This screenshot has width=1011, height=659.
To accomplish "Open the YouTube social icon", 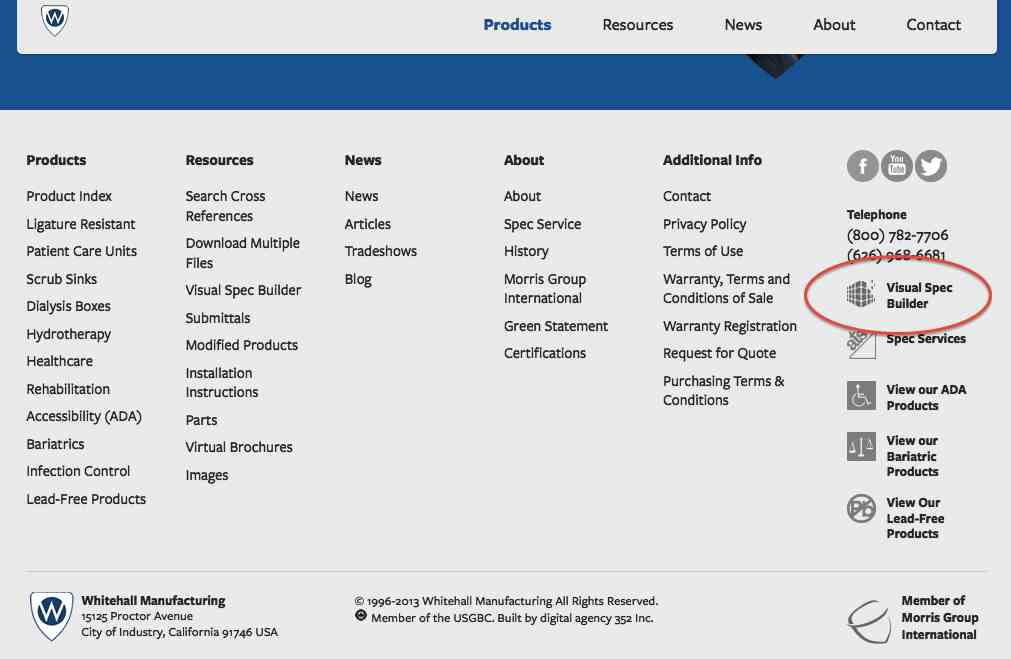I will pyautogui.click(x=896, y=166).
